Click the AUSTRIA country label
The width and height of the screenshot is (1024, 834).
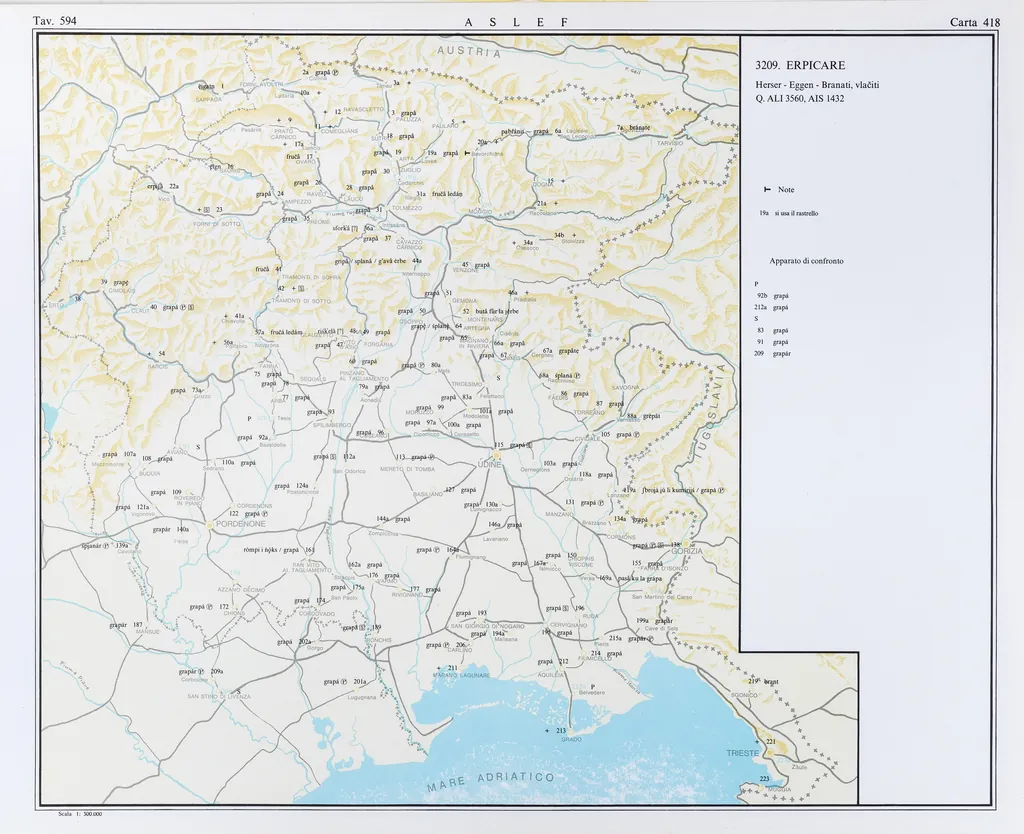pyautogui.click(x=468, y=51)
